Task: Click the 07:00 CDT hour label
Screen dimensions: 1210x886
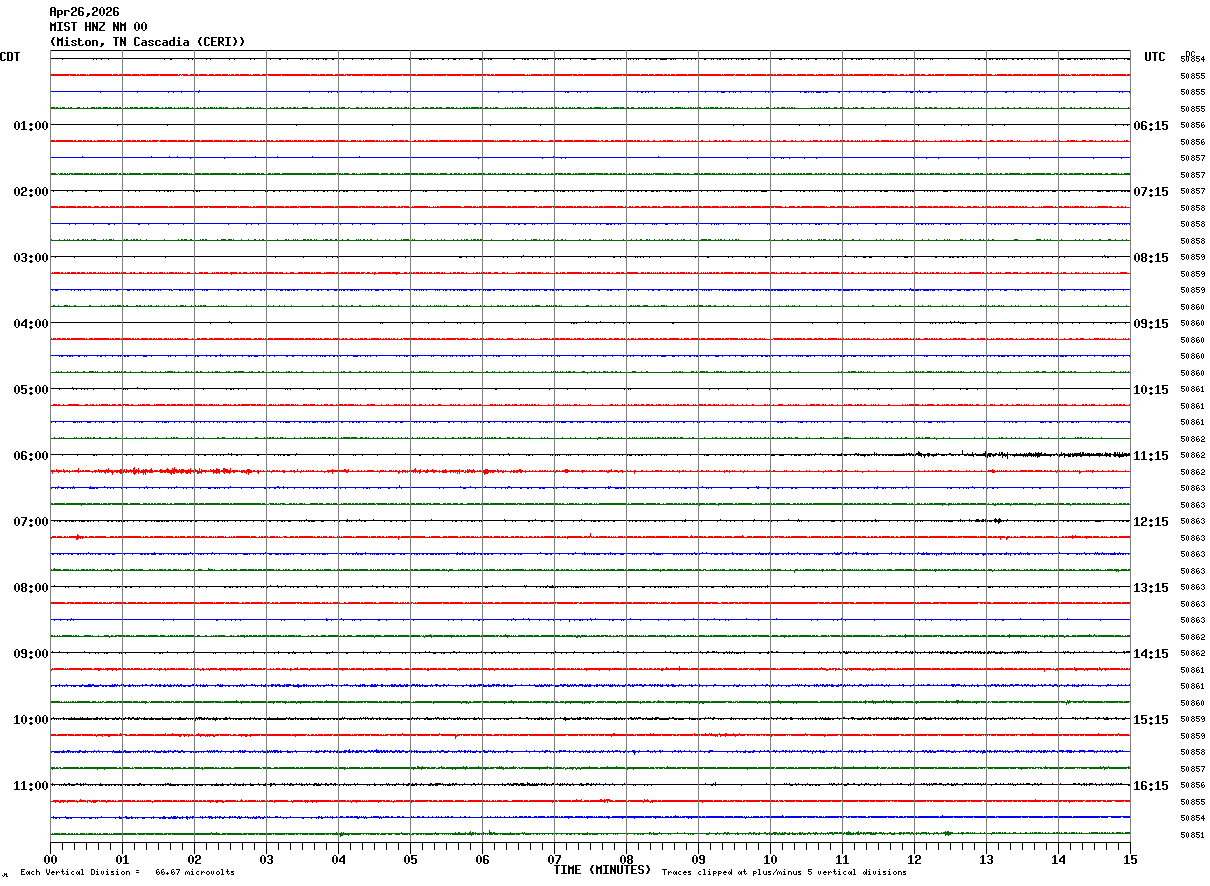Action: click(31, 522)
